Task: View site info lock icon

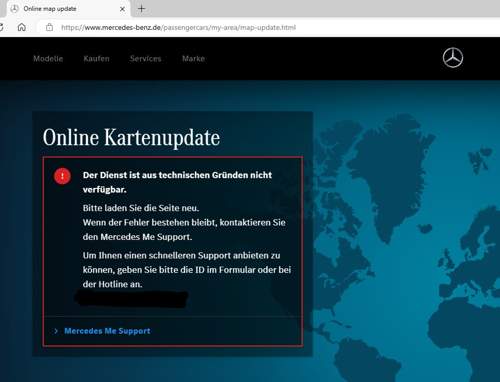Action: (x=49, y=27)
